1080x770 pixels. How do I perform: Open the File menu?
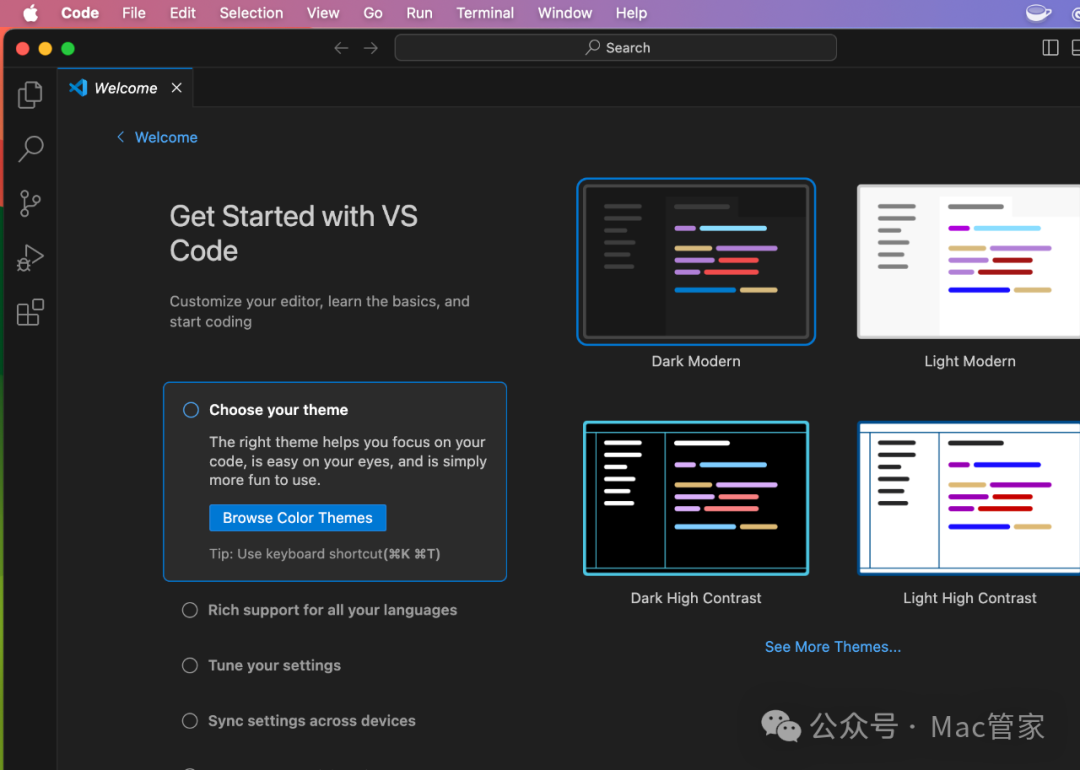(134, 13)
